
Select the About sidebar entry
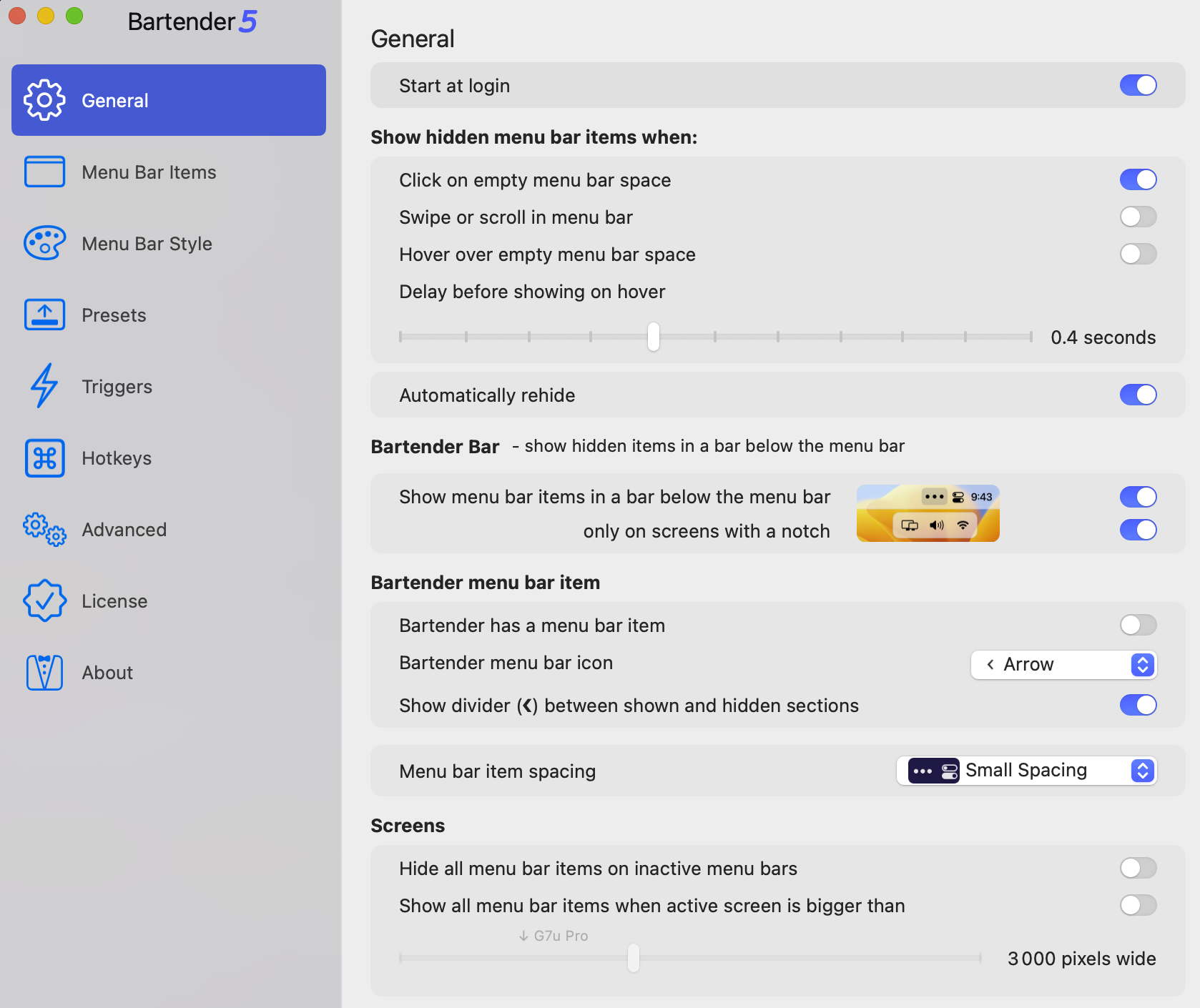pyautogui.click(x=107, y=672)
